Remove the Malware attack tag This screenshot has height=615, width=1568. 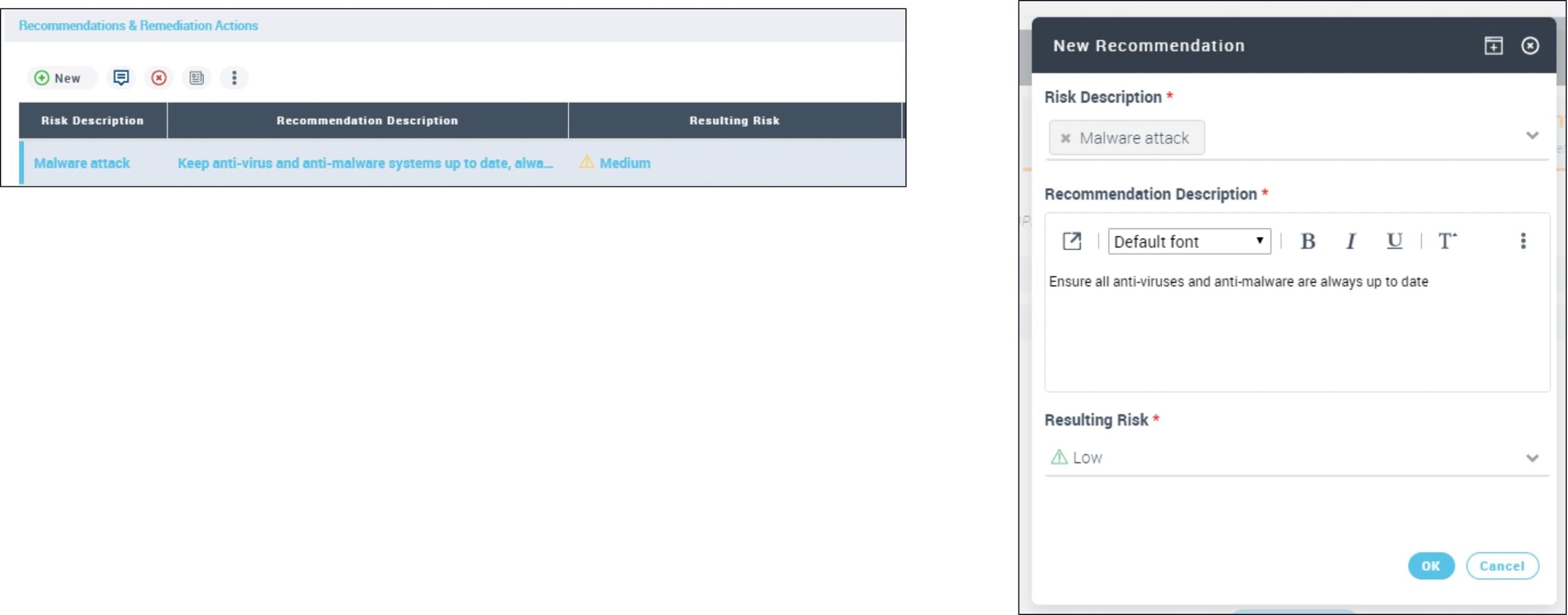pos(1066,138)
